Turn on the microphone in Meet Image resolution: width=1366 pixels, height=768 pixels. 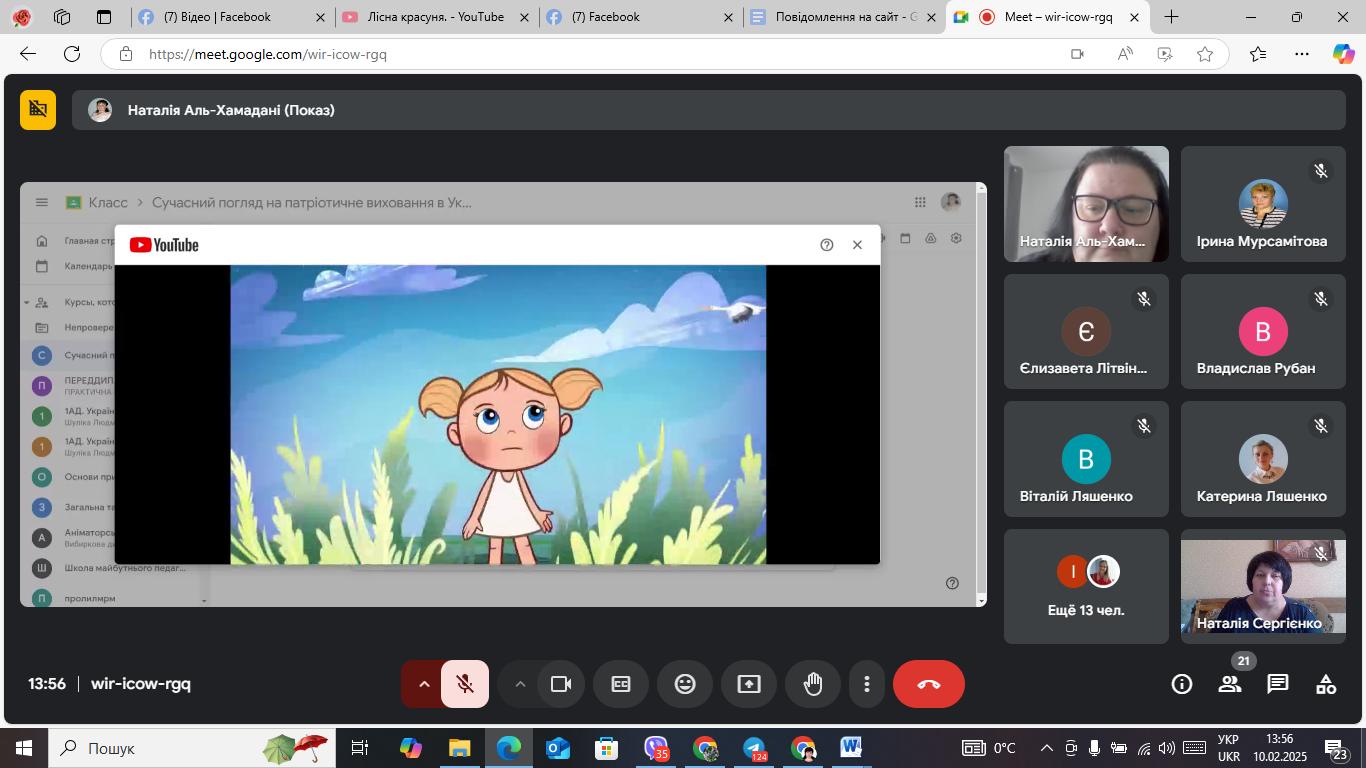pyautogui.click(x=465, y=684)
